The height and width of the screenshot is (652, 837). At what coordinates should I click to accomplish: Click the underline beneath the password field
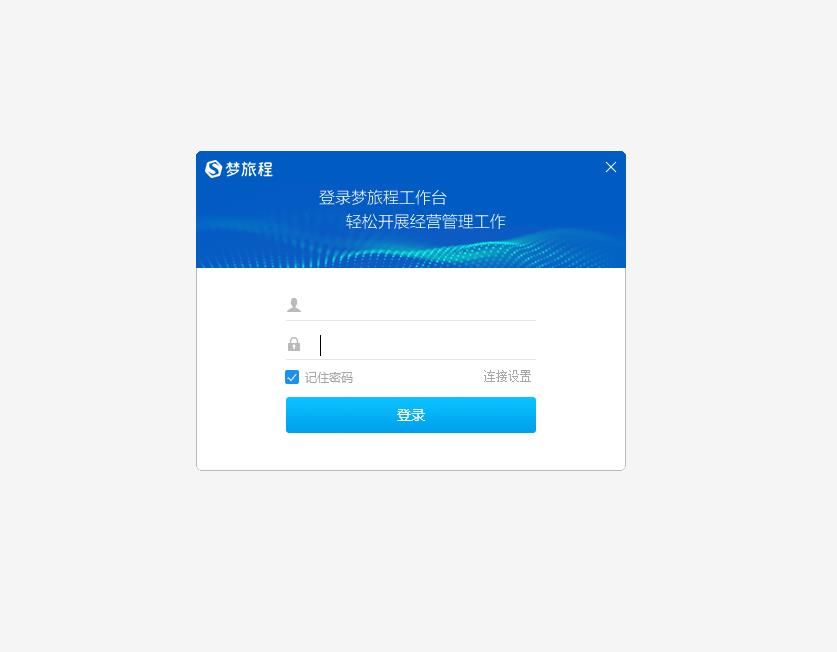click(x=410, y=359)
